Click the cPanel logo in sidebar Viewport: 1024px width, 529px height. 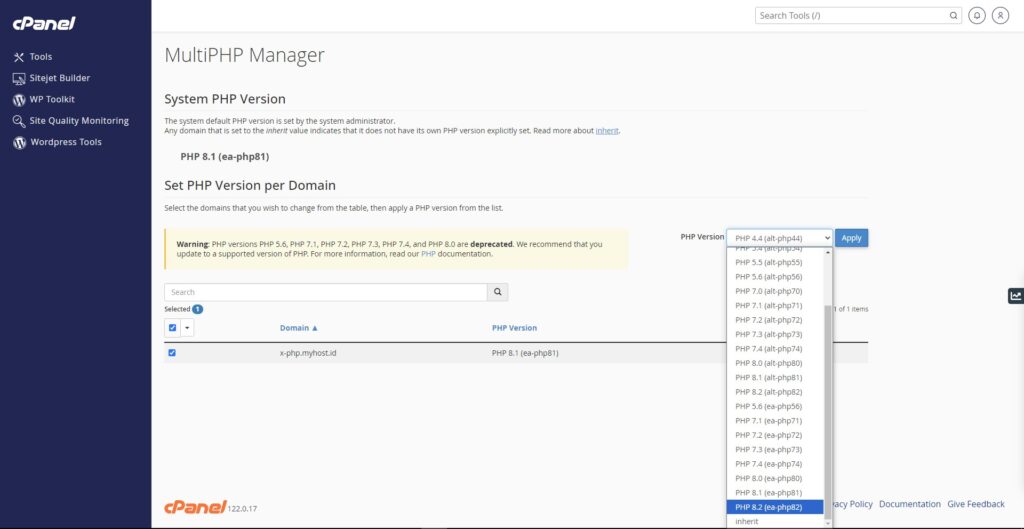[x=44, y=24]
